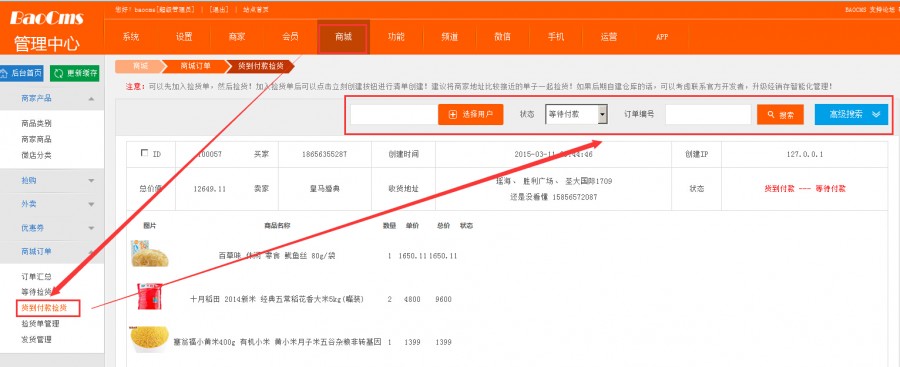Refresh cache with 更新缓存 button
Viewport: 900px width, 367px height.
74,74
